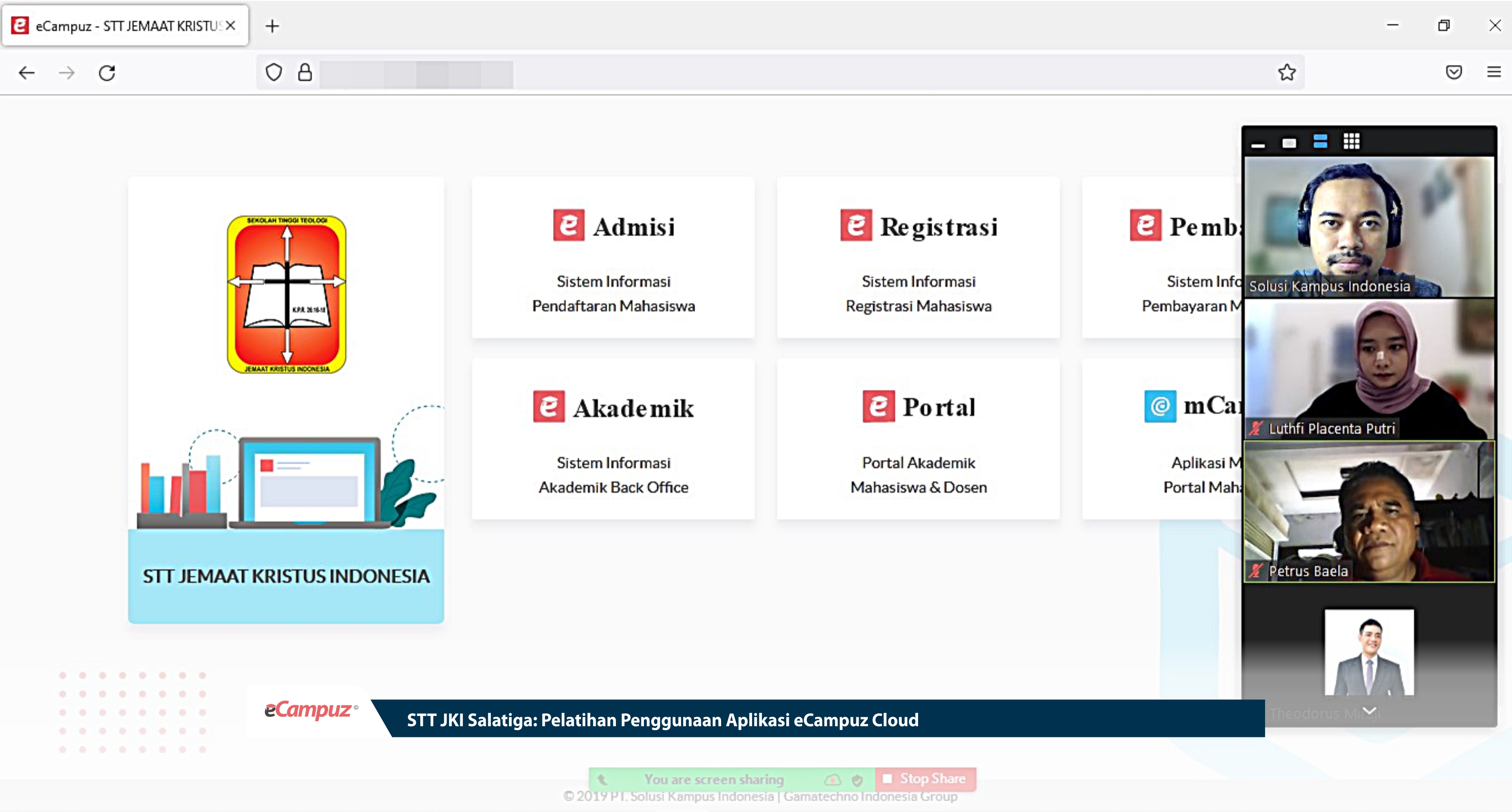Open the Admisi student registration system
This screenshot has width=1512, height=812.
(613, 257)
